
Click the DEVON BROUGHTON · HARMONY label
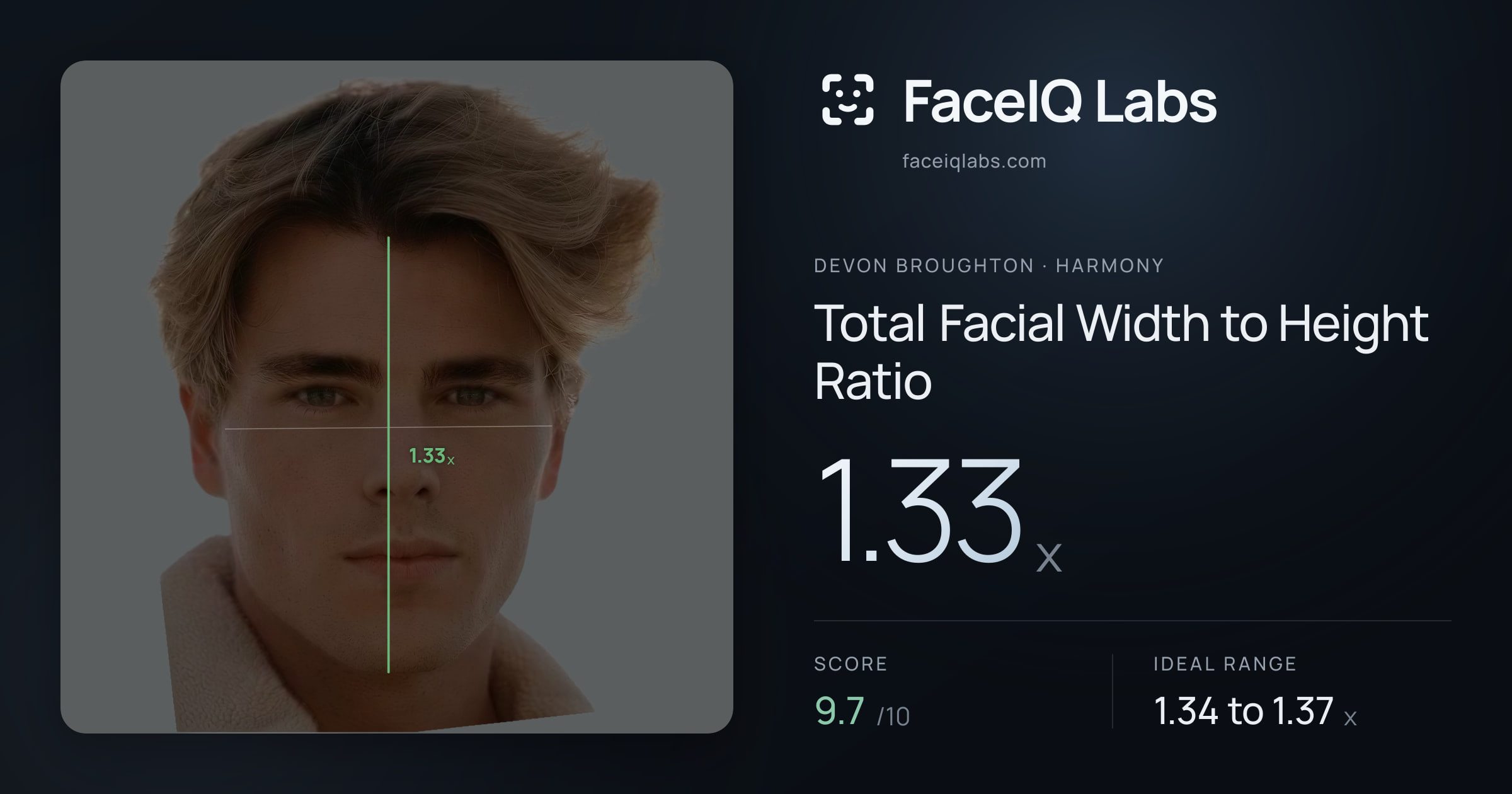point(988,266)
